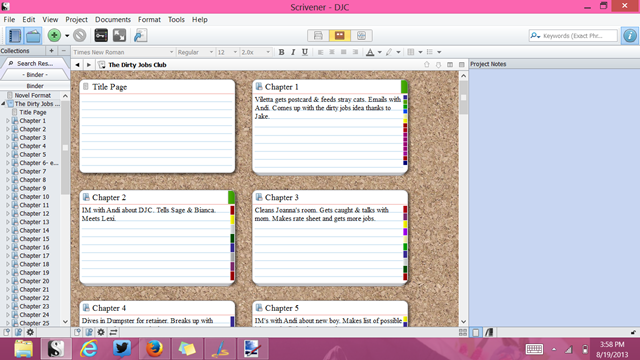
Task: Click the Collections toolbar icon
Action: pyautogui.click(x=33, y=36)
